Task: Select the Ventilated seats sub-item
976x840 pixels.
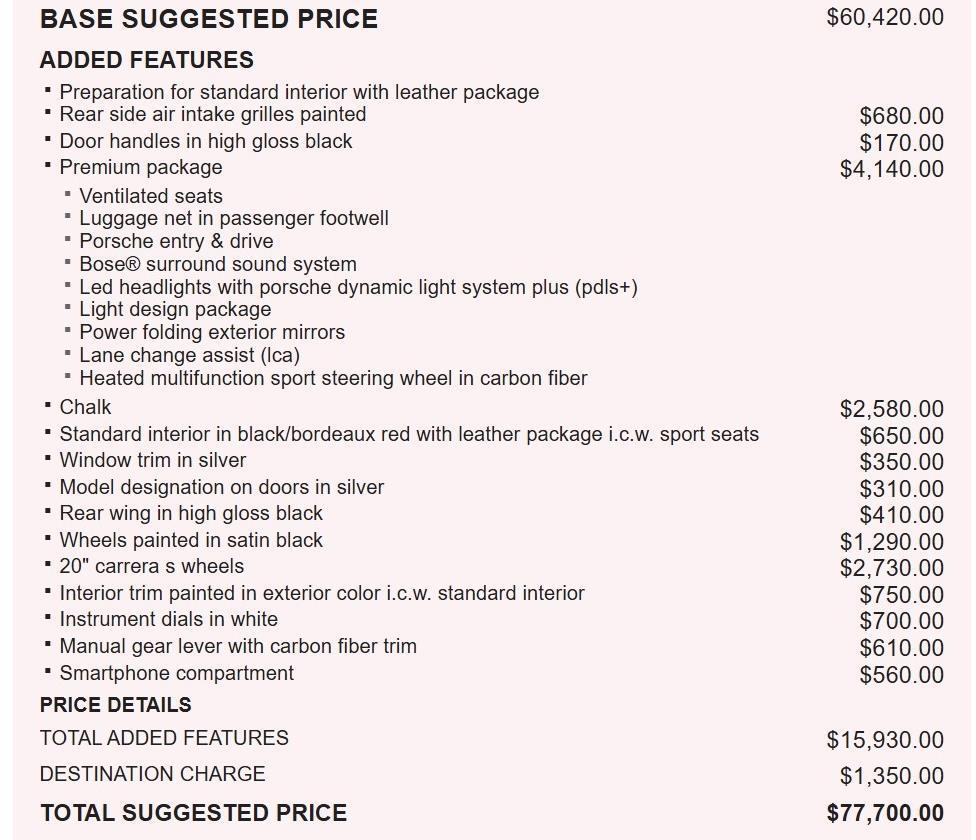Action: click(151, 196)
